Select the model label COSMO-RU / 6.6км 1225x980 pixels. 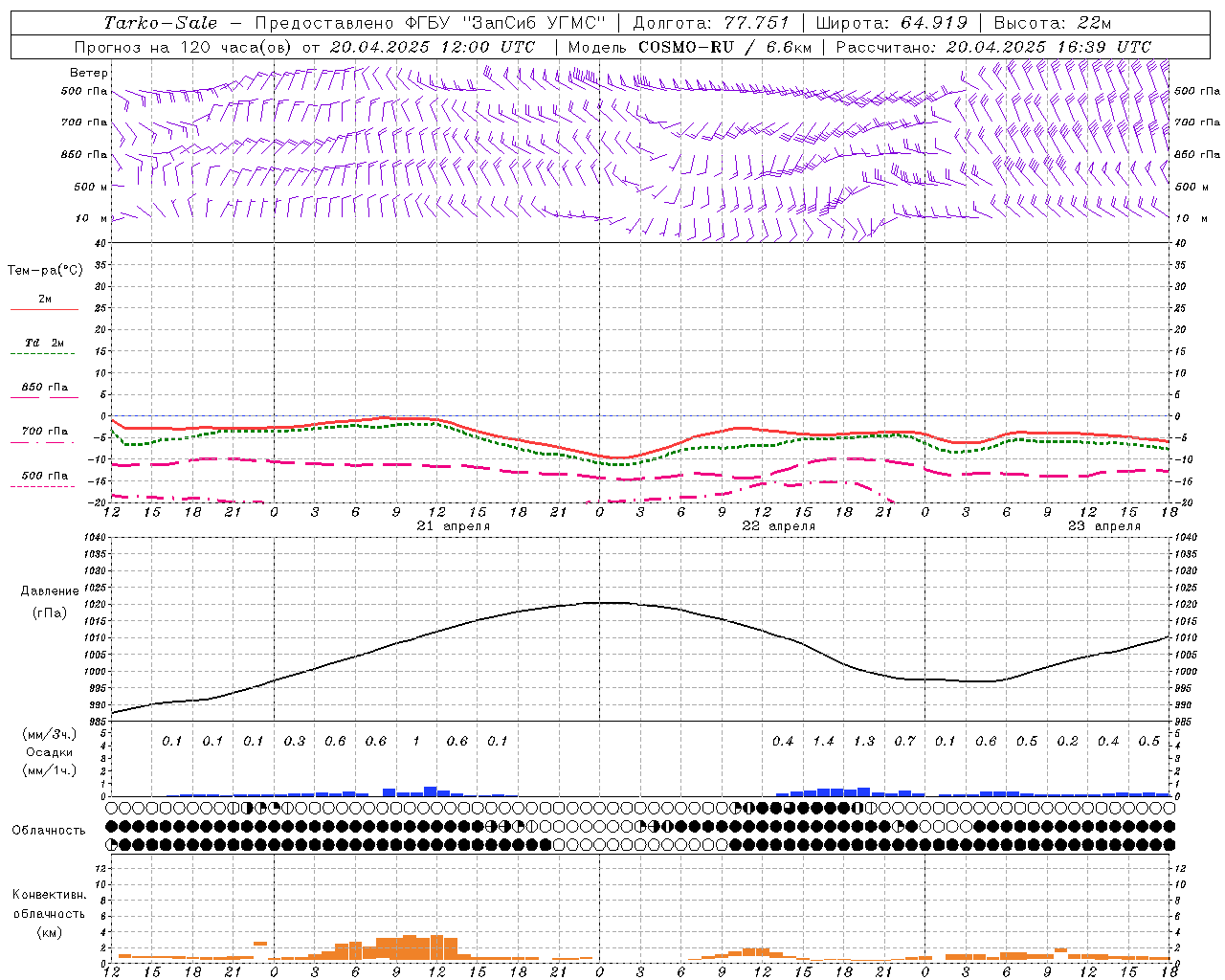click(690, 47)
